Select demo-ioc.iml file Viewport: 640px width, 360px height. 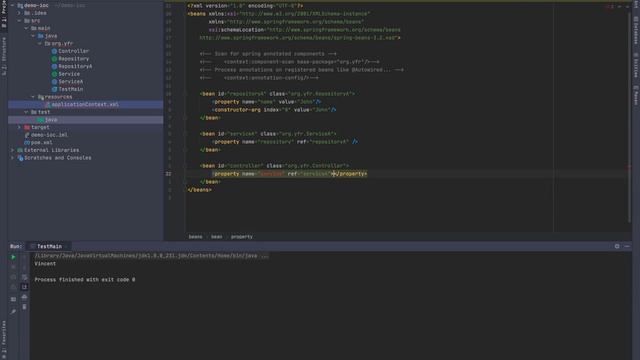[49, 135]
